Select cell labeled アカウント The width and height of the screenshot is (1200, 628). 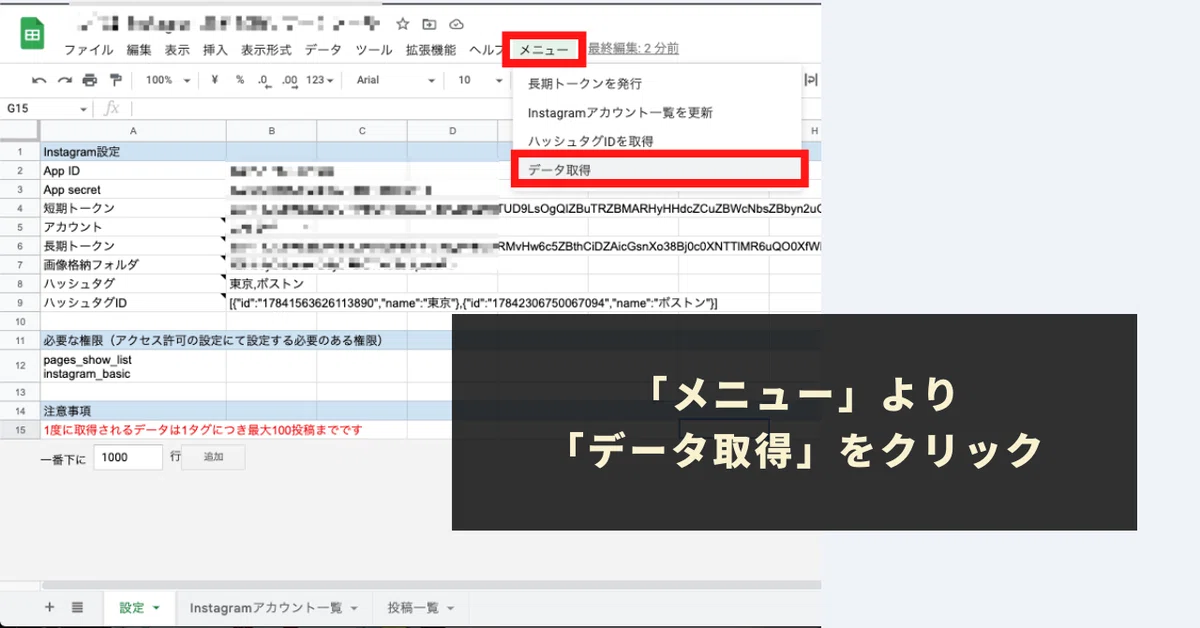tap(133, 227)
